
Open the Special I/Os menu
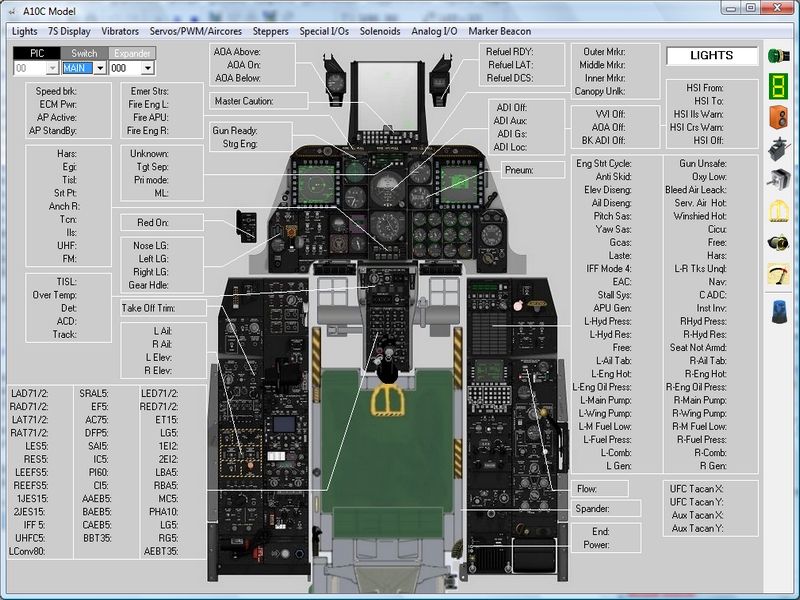point(324,31)
